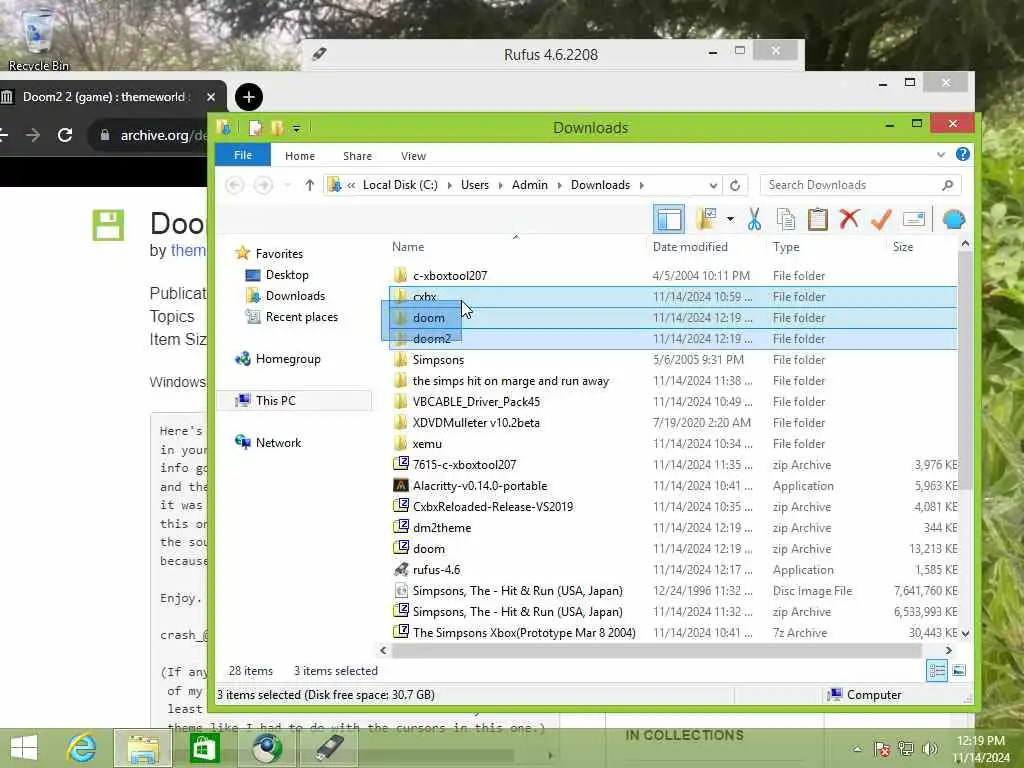Image resolution: width=1024 pixels, height=768 pixels.
Task: Click the vertical scrollbar of file list
Action: 965,371
